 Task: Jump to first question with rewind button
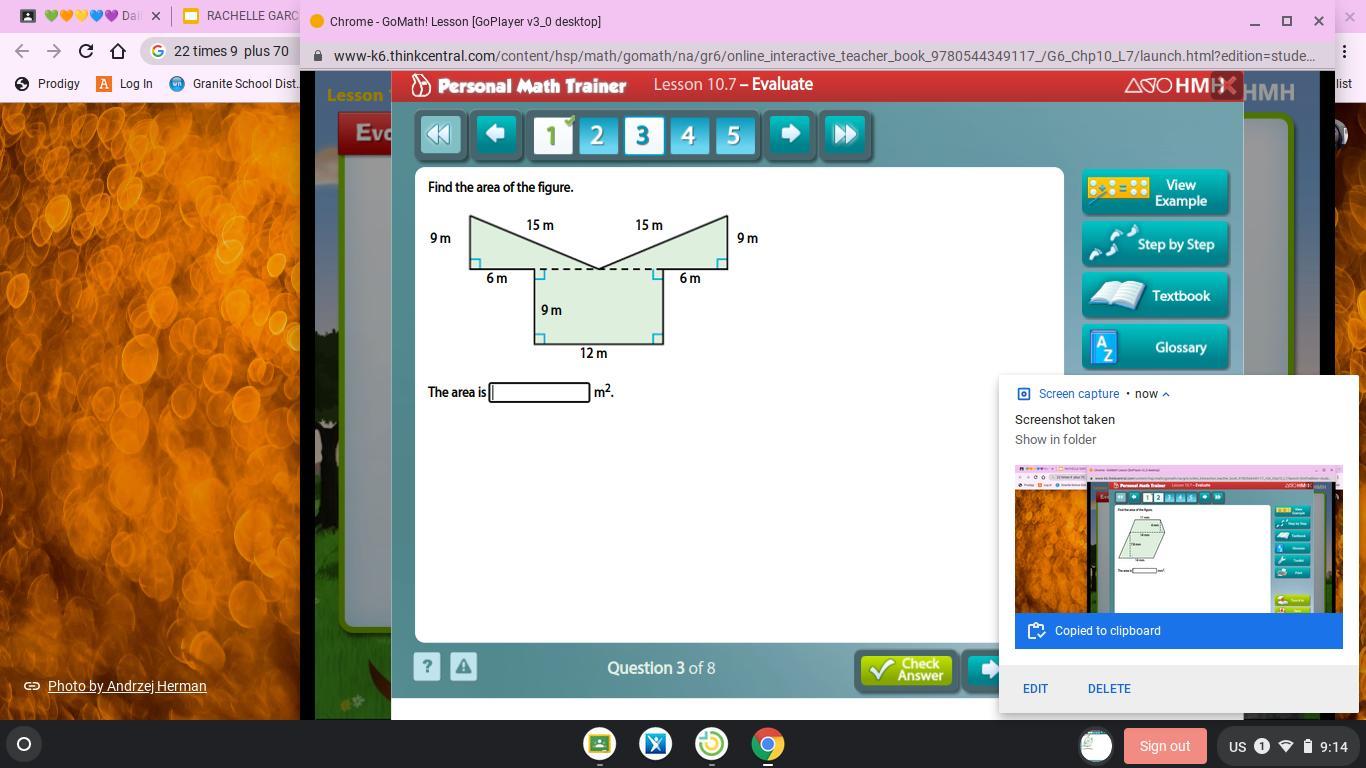(440, 134)
